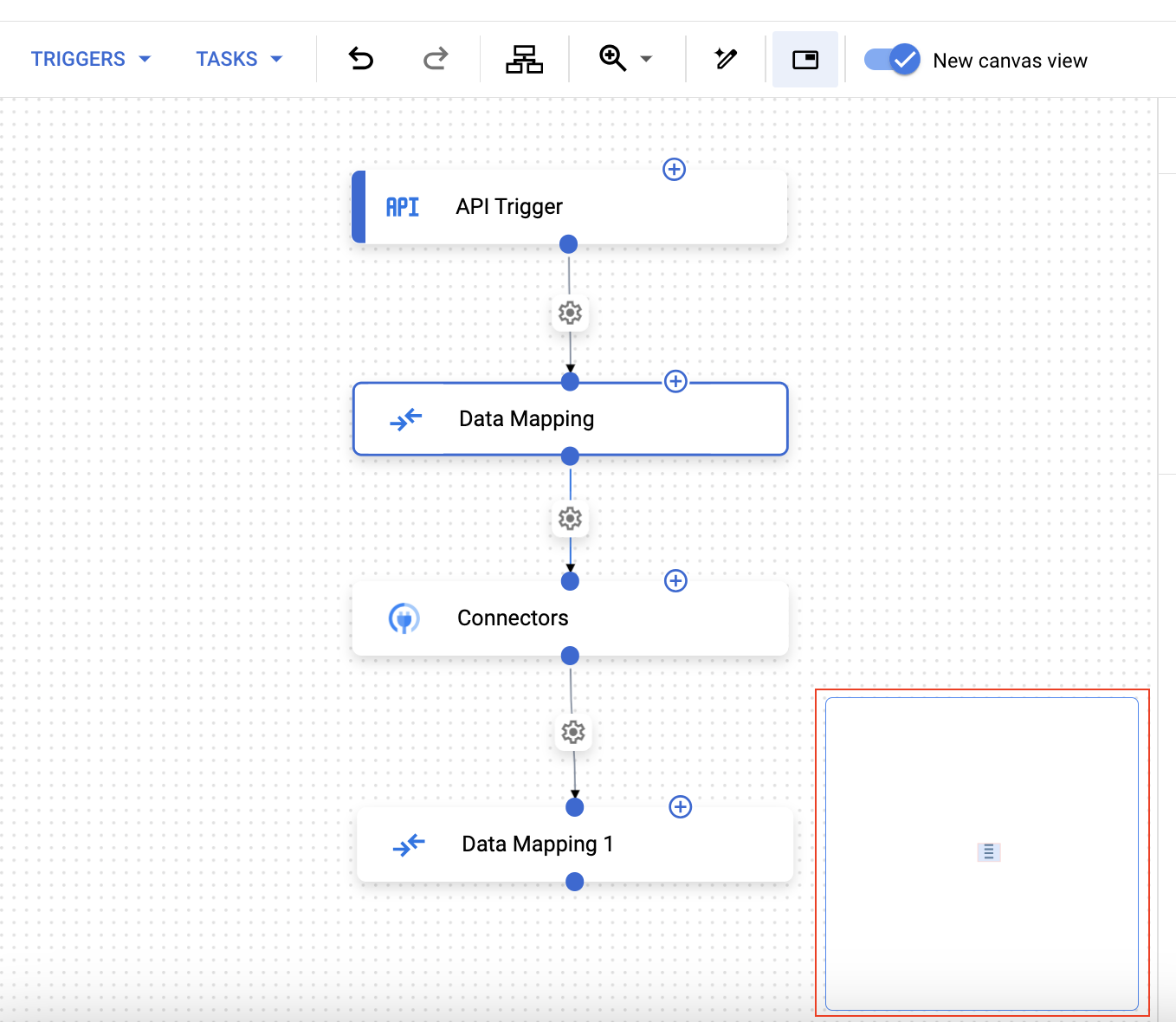This screenshot has width=1176, height=1022.
Task: Click the bottom connector dot of Data Mapping
Action: pos(570,456)
